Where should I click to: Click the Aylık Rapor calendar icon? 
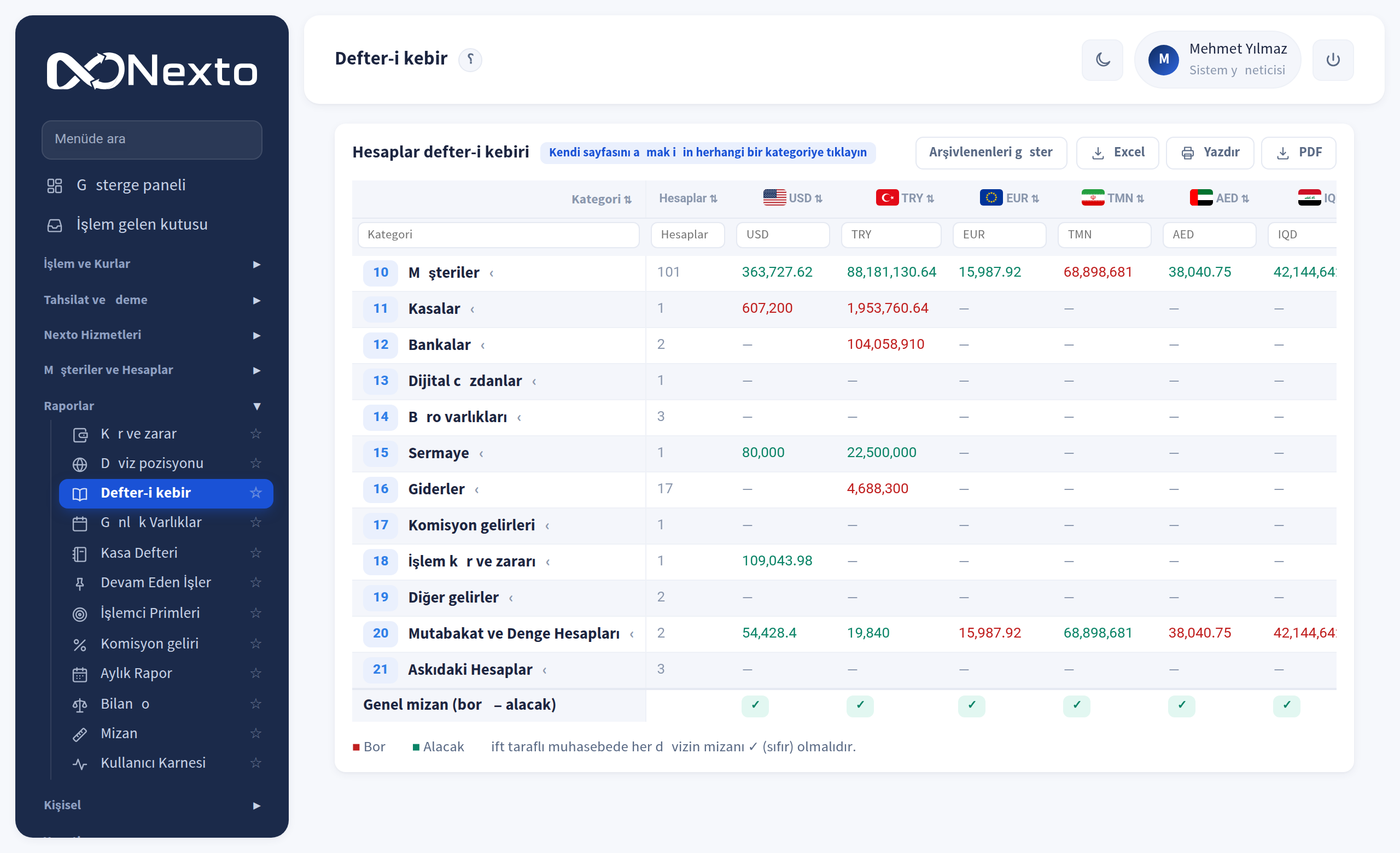80,674
